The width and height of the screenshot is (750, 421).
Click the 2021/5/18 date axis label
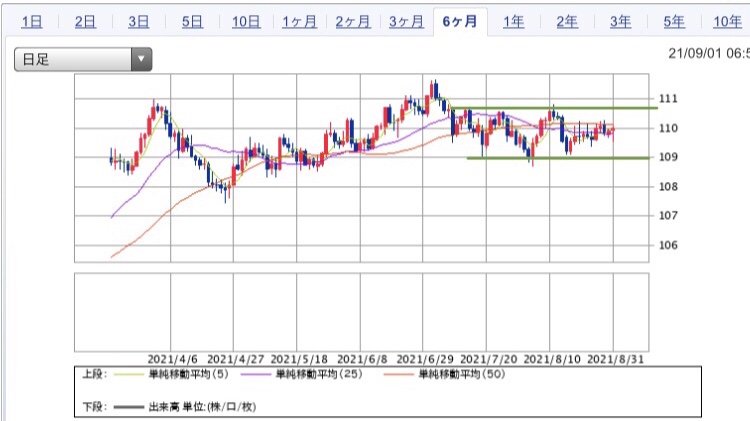[x=299, y=359]
